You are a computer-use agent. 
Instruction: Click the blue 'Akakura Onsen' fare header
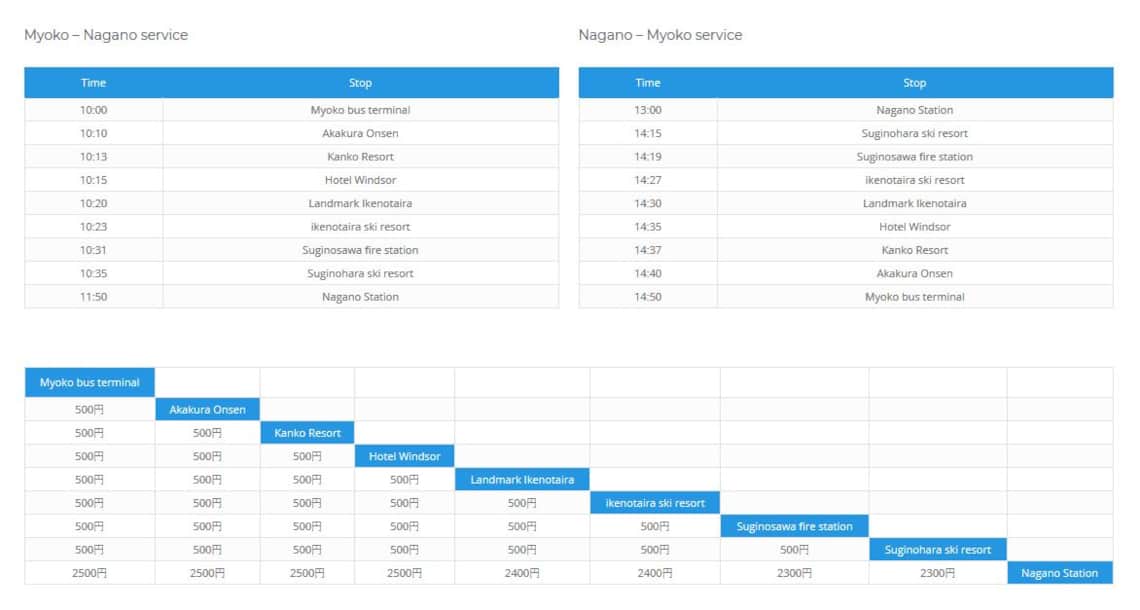[207, 409]
